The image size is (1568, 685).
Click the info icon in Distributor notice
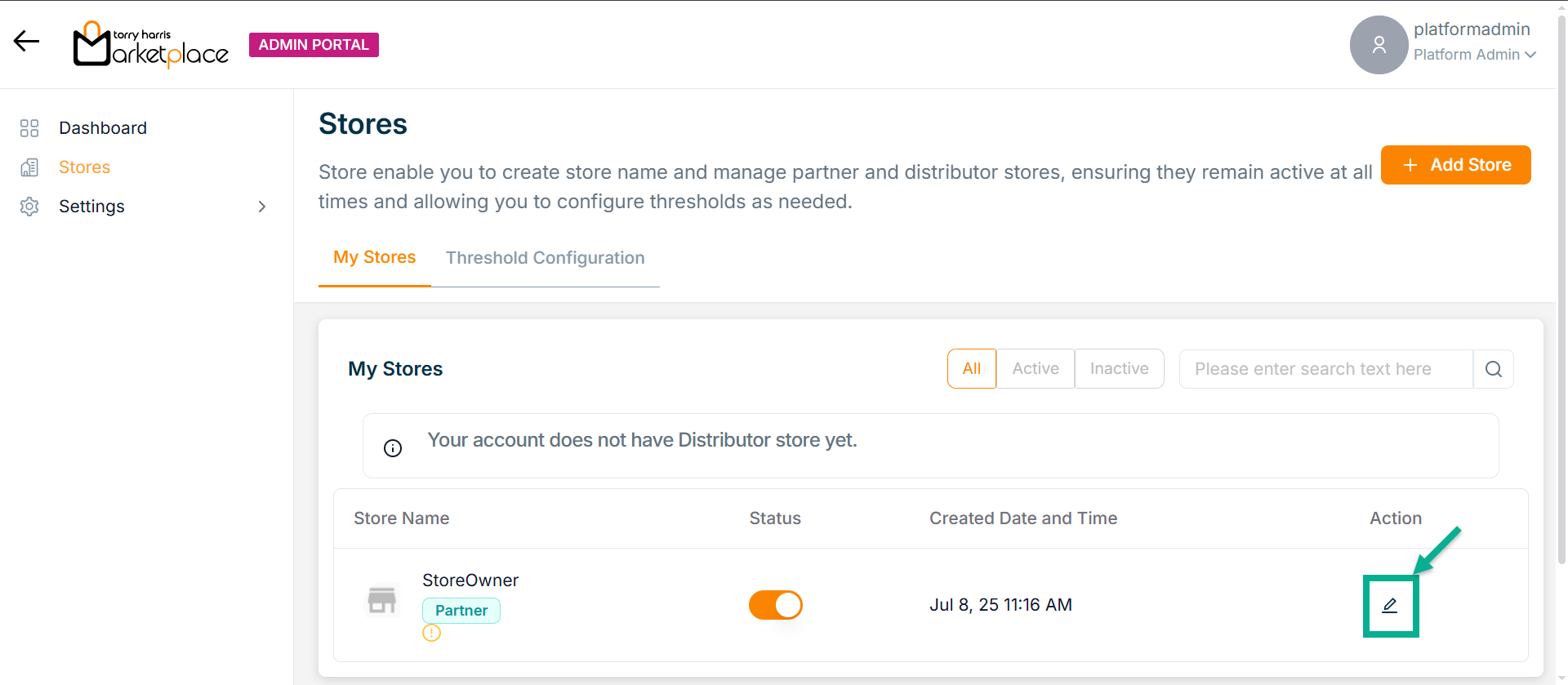[x=393, y=448]
